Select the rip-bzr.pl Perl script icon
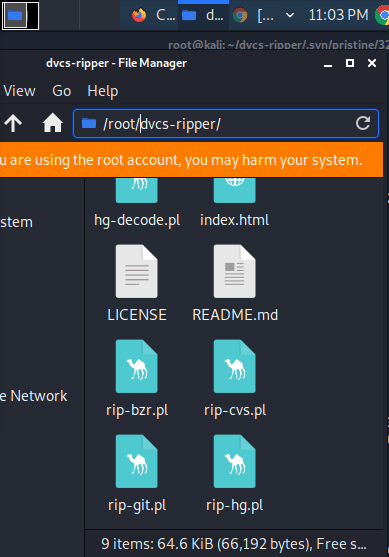Screen dimensions: 389x557 pos(136,366)
